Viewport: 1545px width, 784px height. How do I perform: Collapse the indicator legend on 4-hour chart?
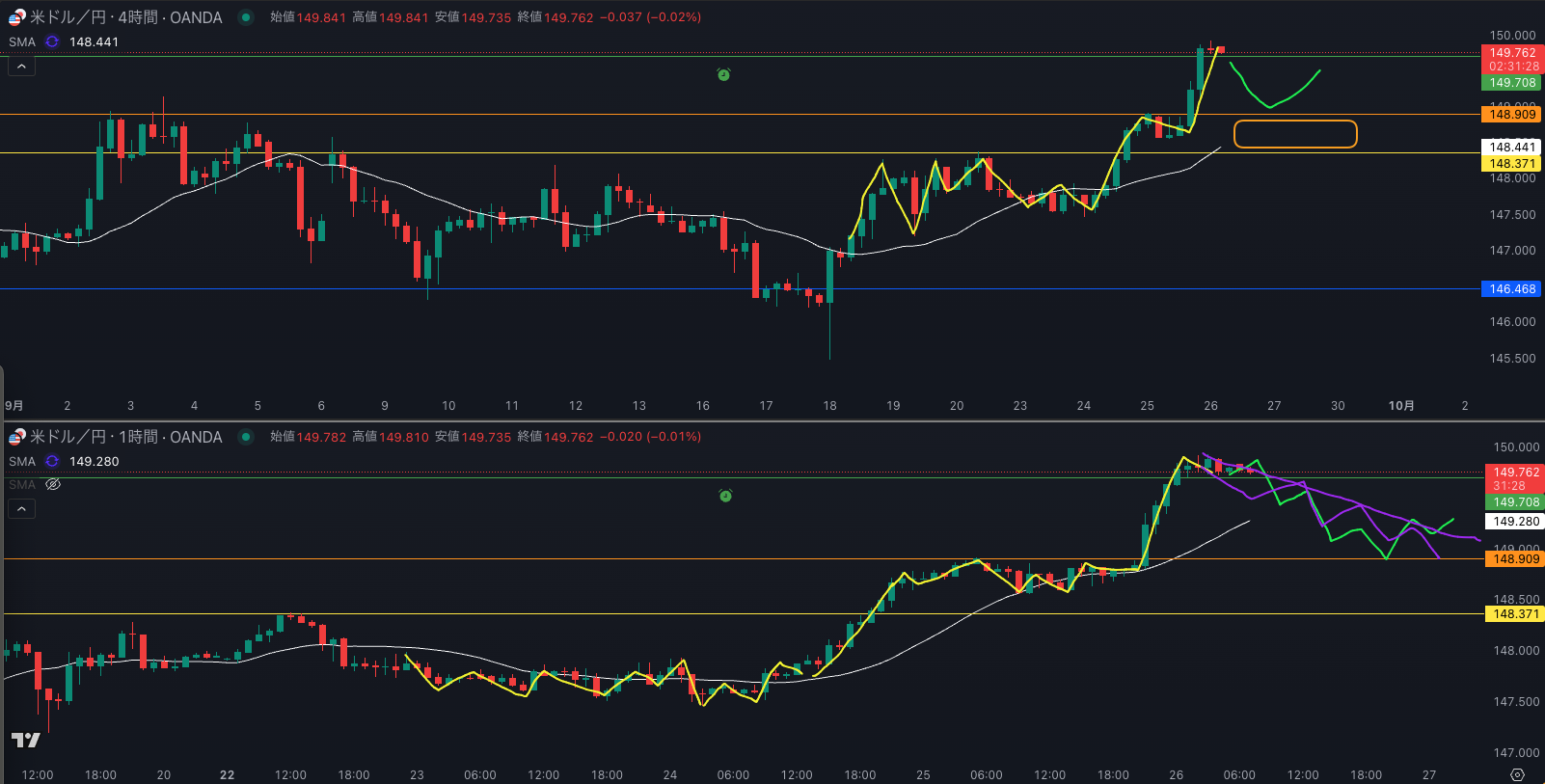coord(21,66)
